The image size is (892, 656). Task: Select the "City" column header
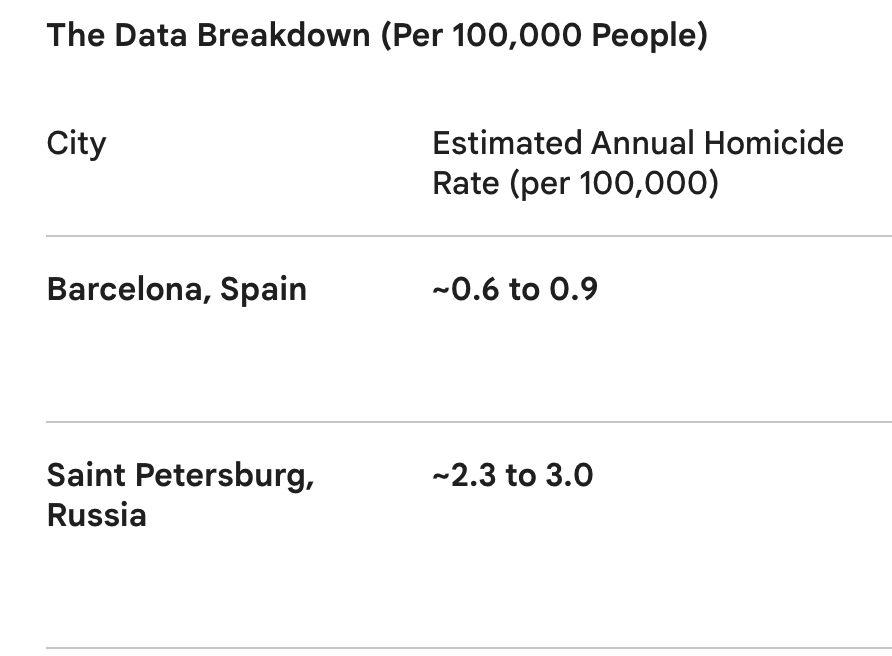[76, 144]
